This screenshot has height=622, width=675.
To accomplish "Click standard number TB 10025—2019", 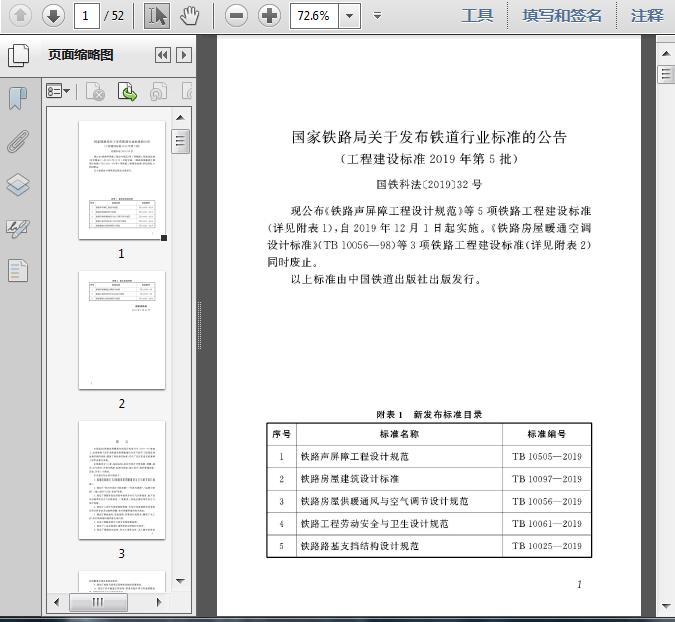I will tap(547, 546).
